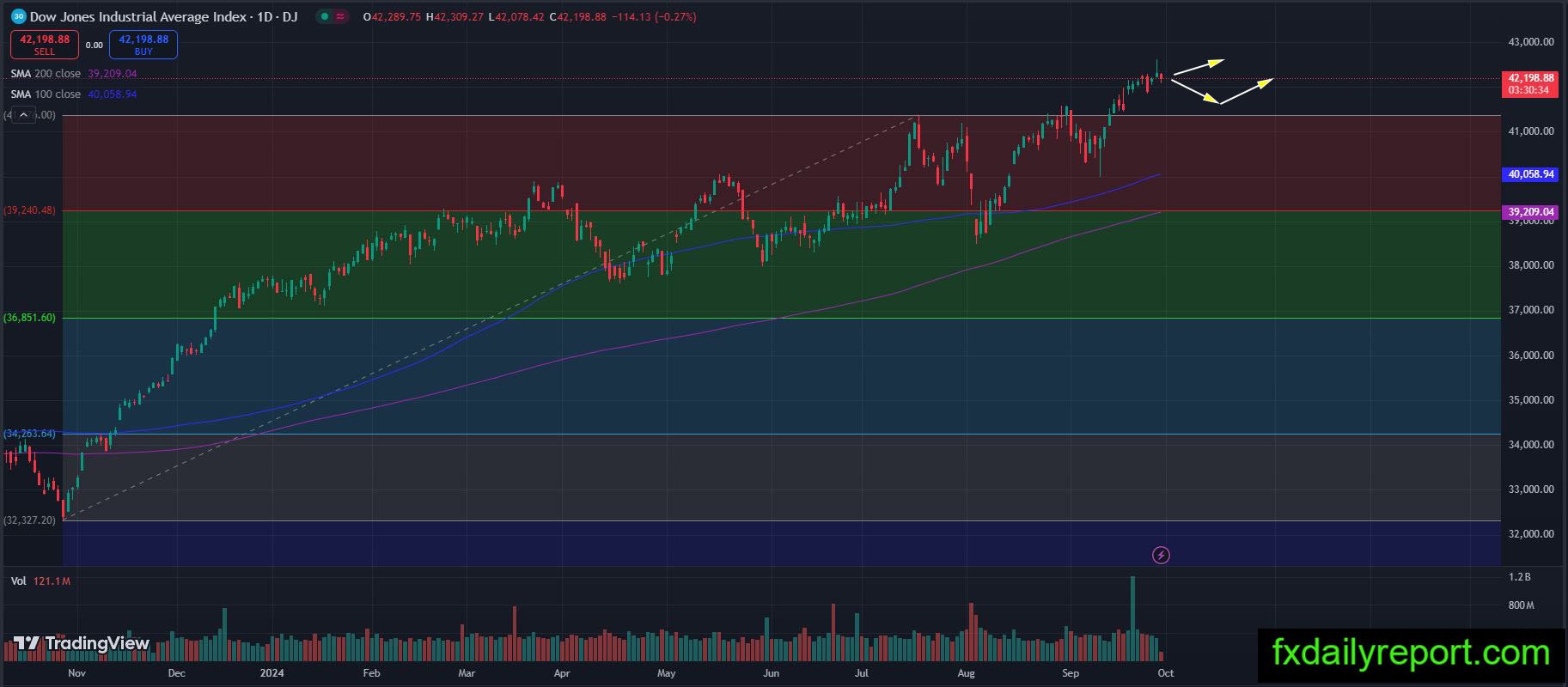Click the TradingView logo
The image size is (1568, 687).
click(x=82, y=643)
